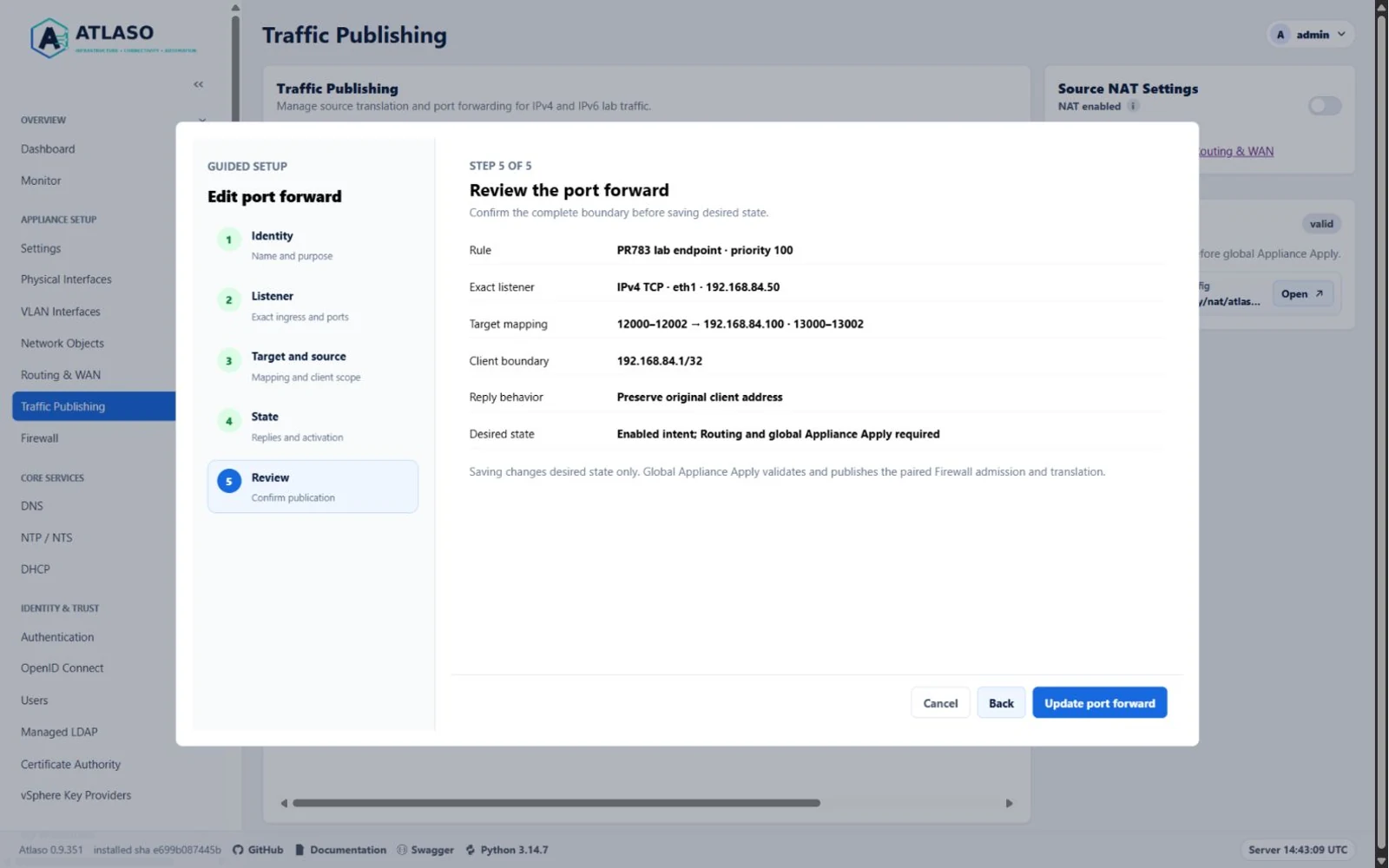Click the Back button
This screenshot has width=1389, height=868.
click(x=1001, y=703)
